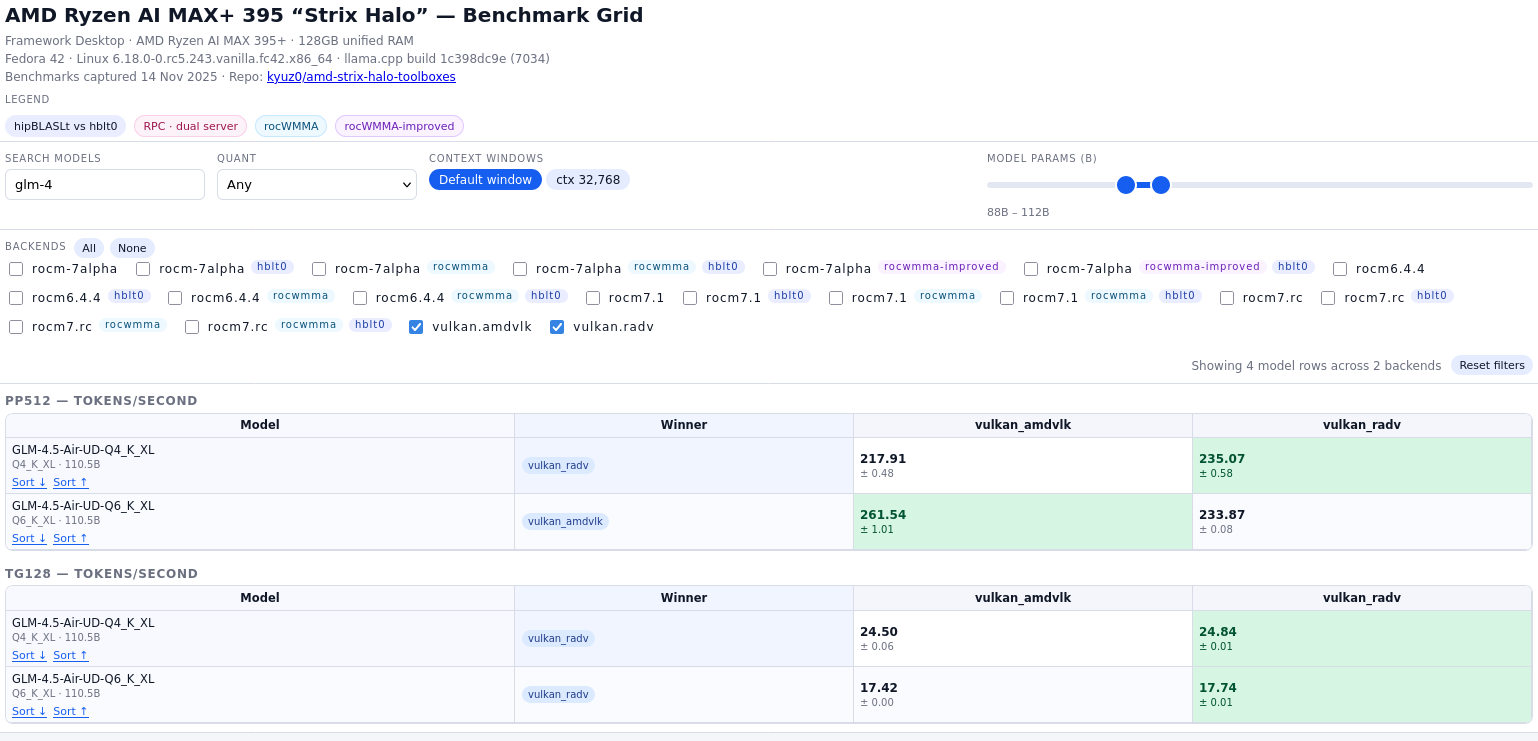Check rocm-7alpha rocwmma-improved hblt0 backend

click(x=1031, y=269)
